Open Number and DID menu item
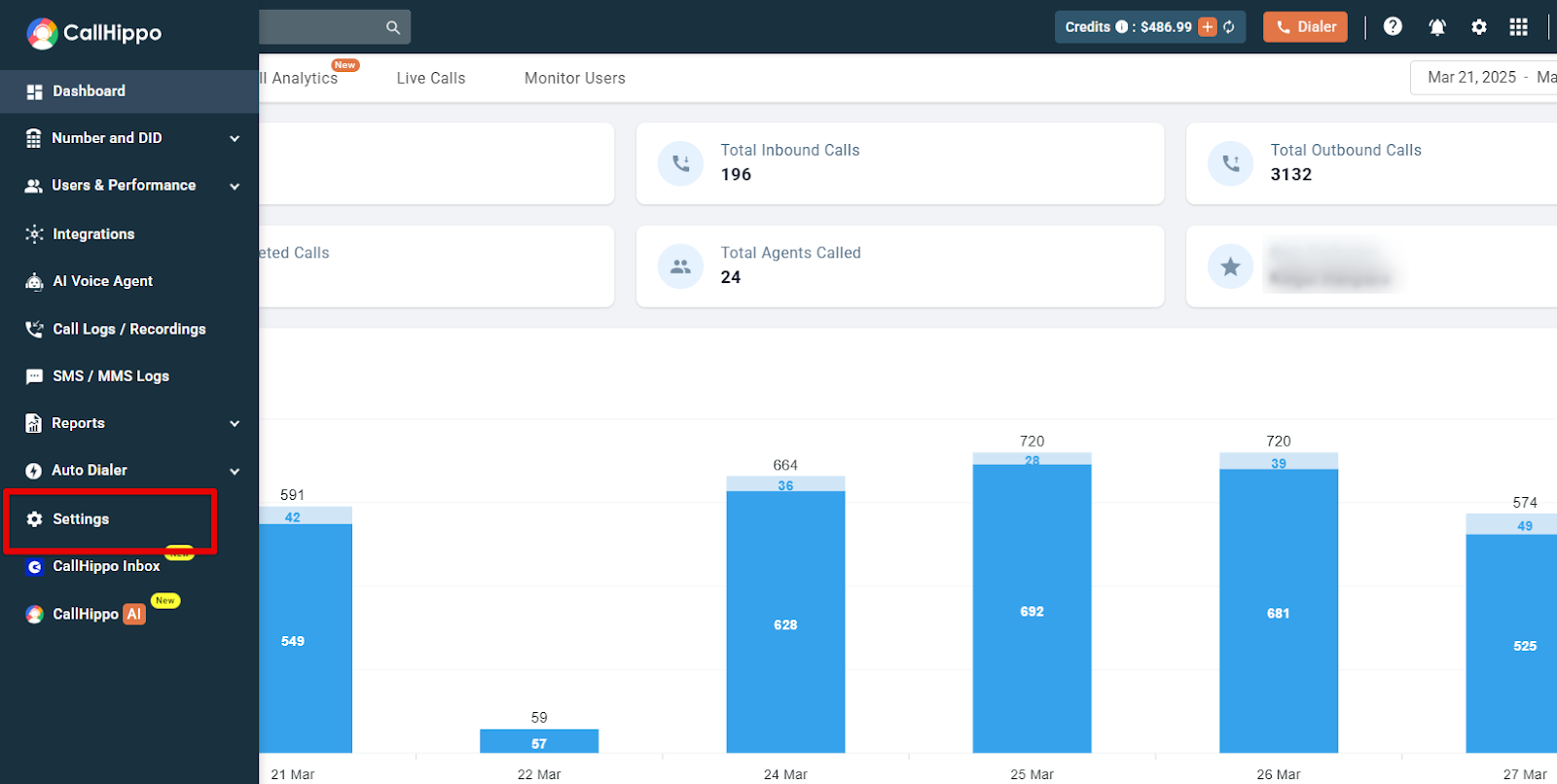Image resolution: width=1557 pixels, height=784 pixels. 129,138
